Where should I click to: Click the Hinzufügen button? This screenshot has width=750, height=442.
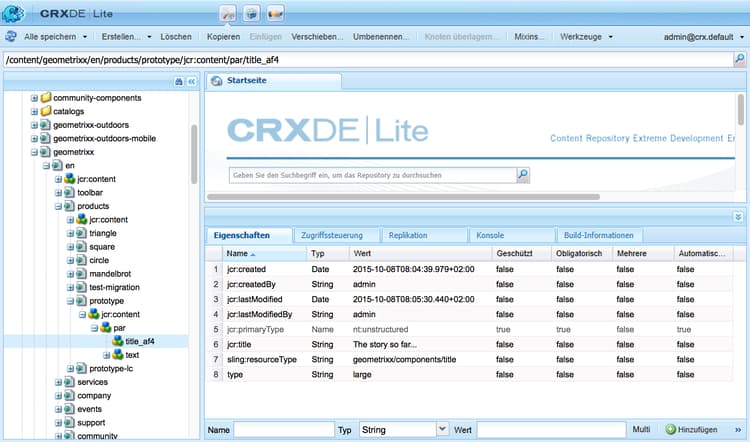pyautogui.click(x=692, y=430)
